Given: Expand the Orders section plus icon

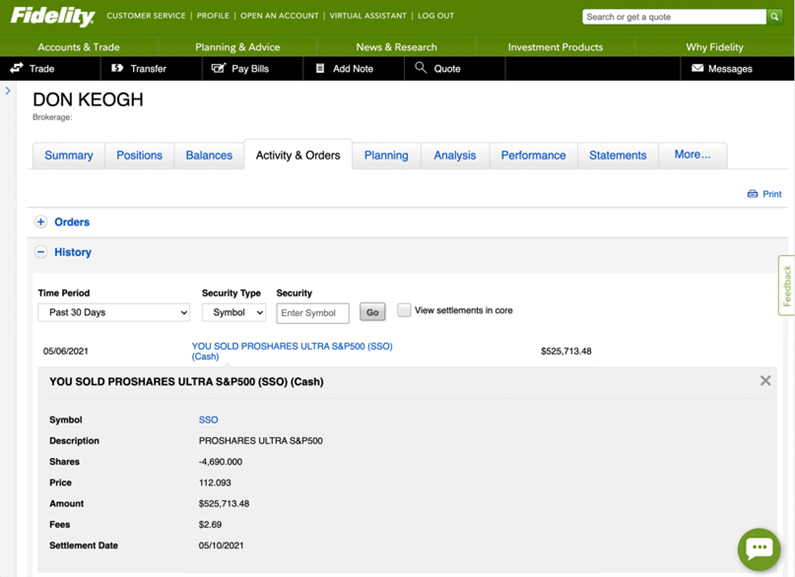Looking at the screenshot, I should [x=41, y=222].
